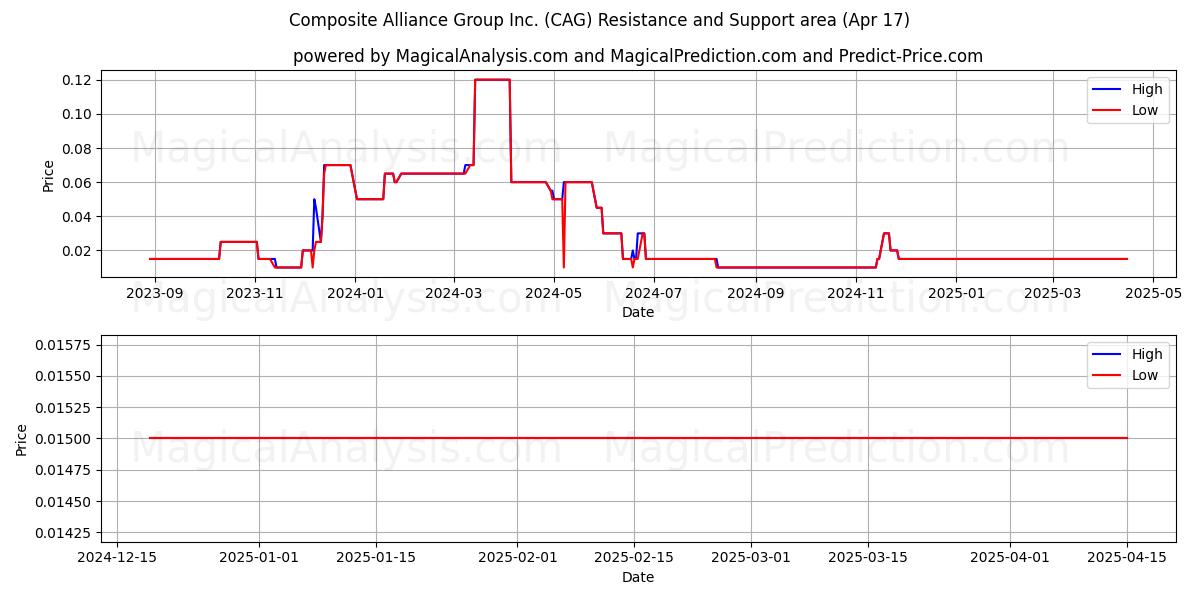Click the 0.01575 y-axis label in the bottom chart
This screenshot has width=1200, height=600.
(x=64, y=345)
